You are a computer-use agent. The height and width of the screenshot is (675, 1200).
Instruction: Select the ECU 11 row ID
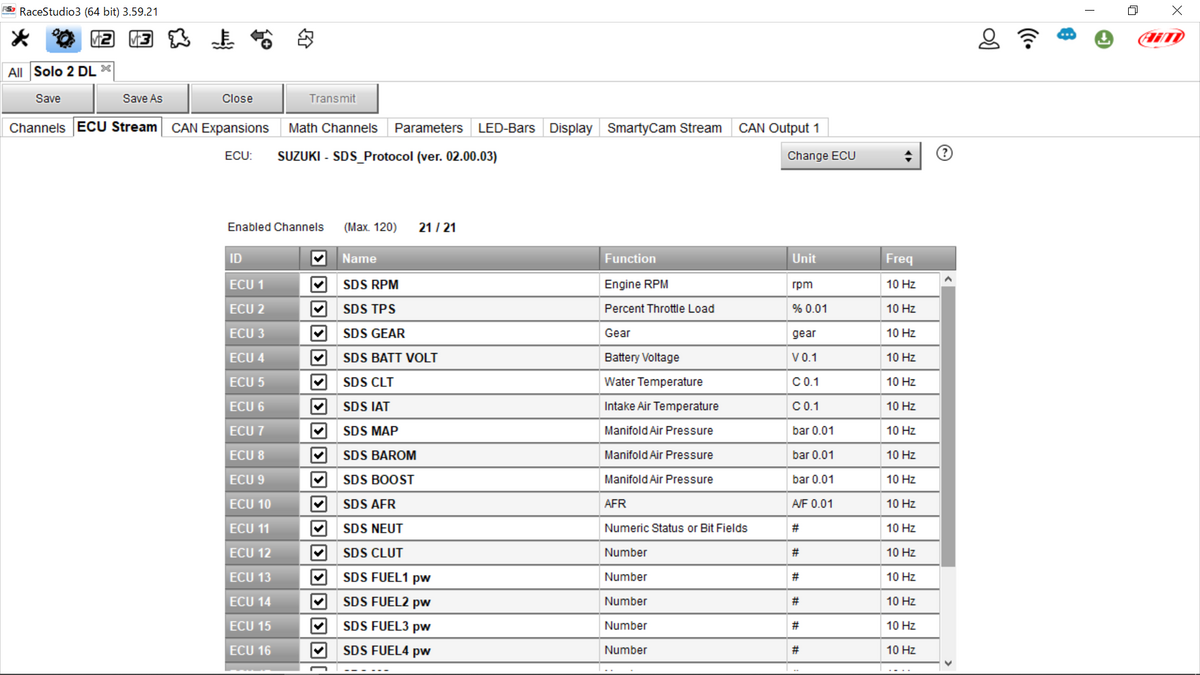[262, 528]
